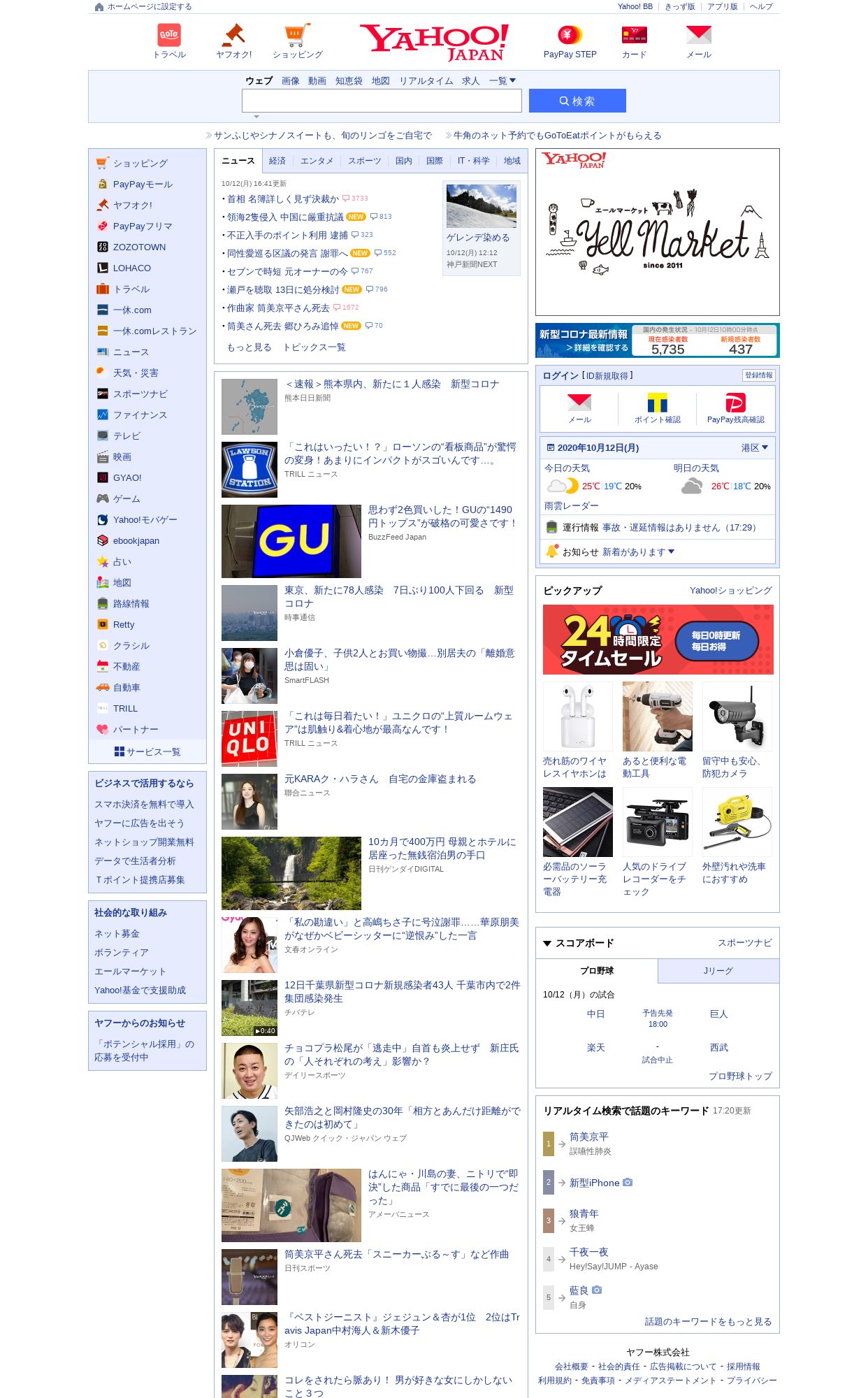Open ZOZOTOWN in the sidebar

tap(139, 247)
